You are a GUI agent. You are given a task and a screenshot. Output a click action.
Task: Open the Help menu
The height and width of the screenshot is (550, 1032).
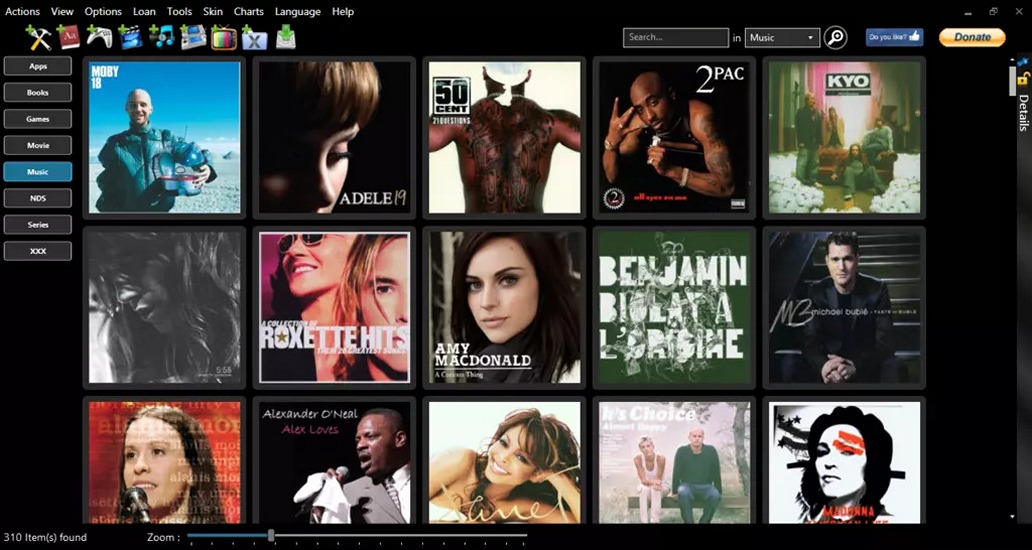pyautogui.click(x=342, y=11)
